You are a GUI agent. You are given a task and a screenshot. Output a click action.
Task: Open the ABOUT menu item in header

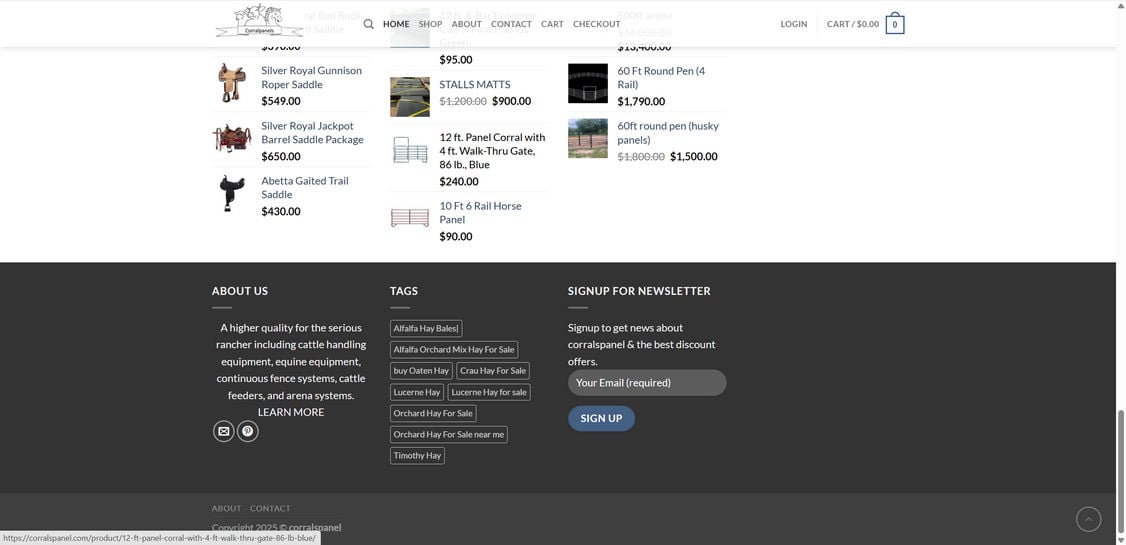467,24
